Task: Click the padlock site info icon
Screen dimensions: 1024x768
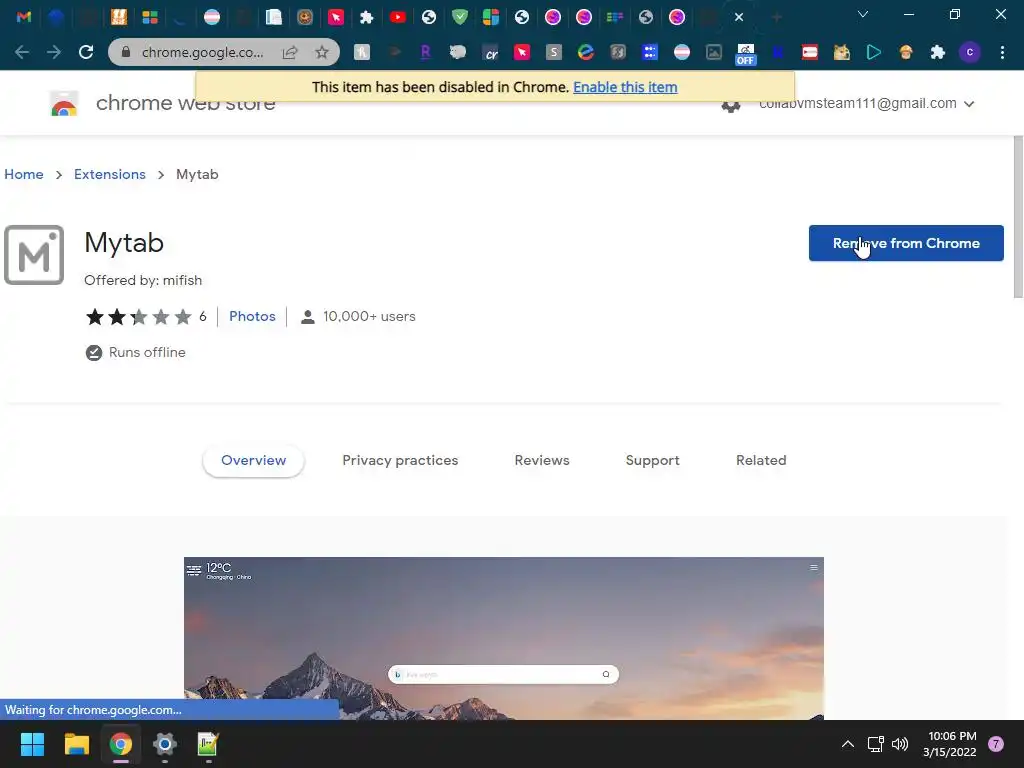Action: click(126, 52)
